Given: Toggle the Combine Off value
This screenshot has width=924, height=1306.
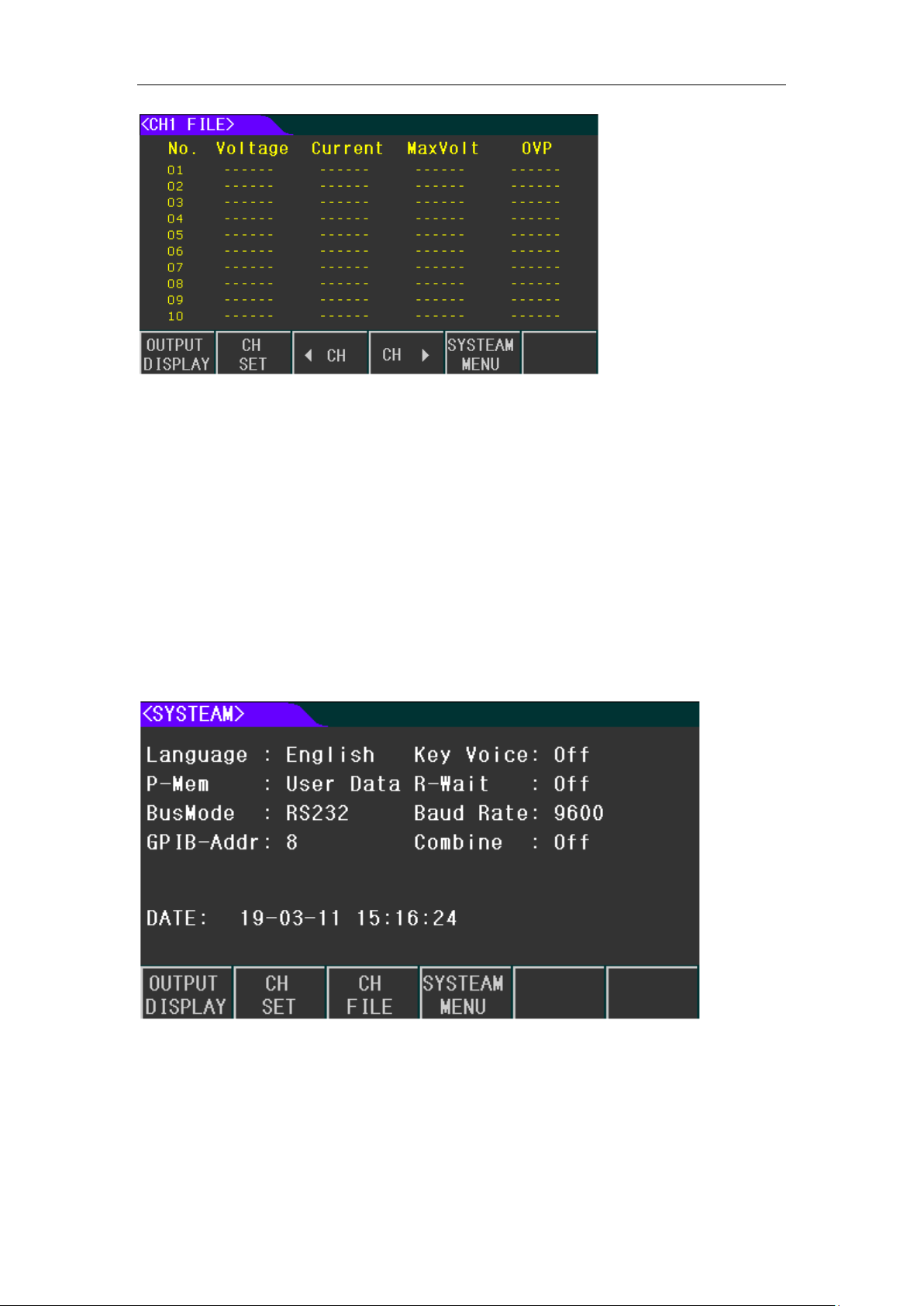Looking at the screenshot, I should (x=571, y=843).
